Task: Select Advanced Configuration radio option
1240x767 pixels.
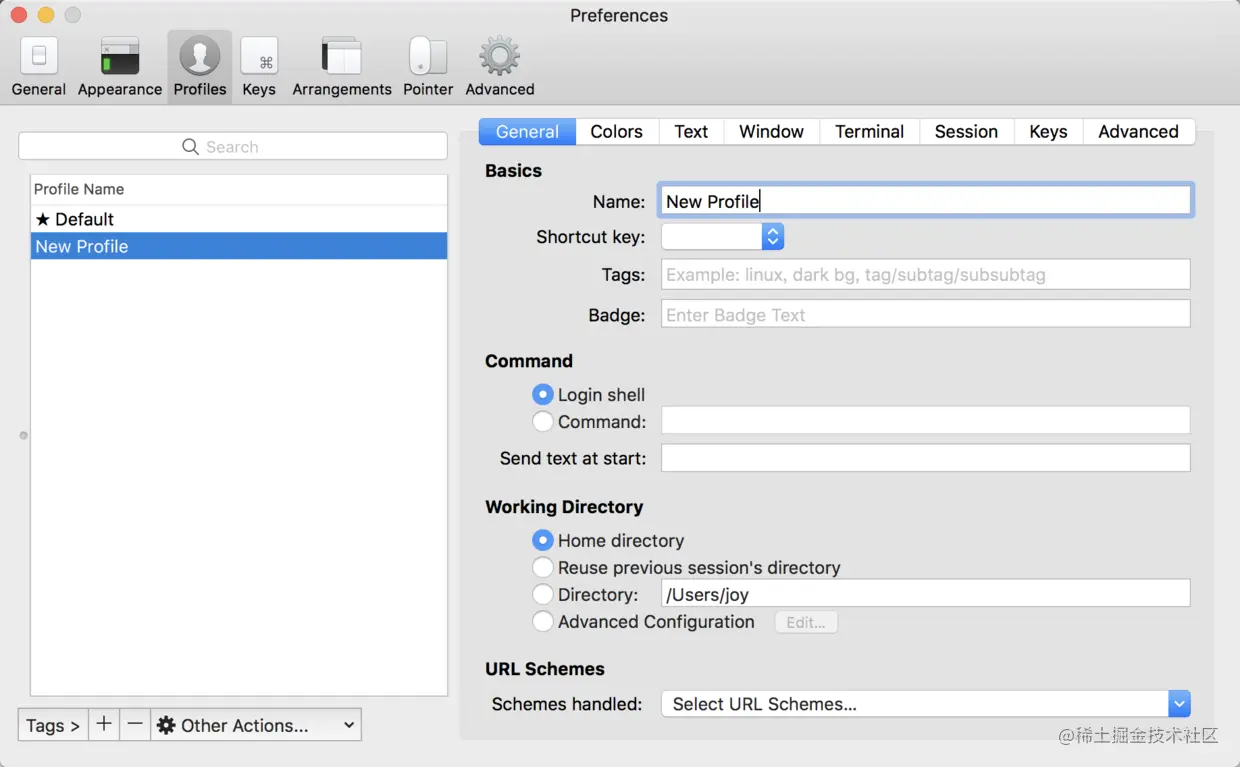Action: point(543,622)
